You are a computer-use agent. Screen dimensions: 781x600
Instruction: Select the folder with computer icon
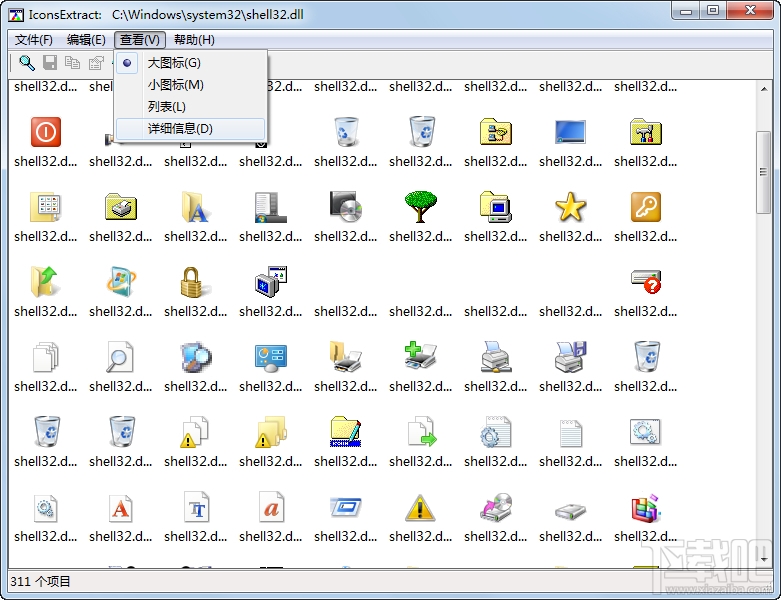[496, 207]
